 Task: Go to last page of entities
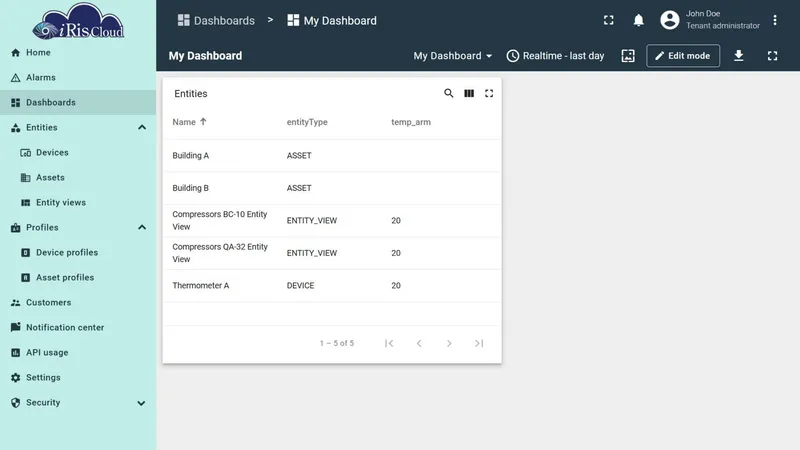click(x=479, y=343)
